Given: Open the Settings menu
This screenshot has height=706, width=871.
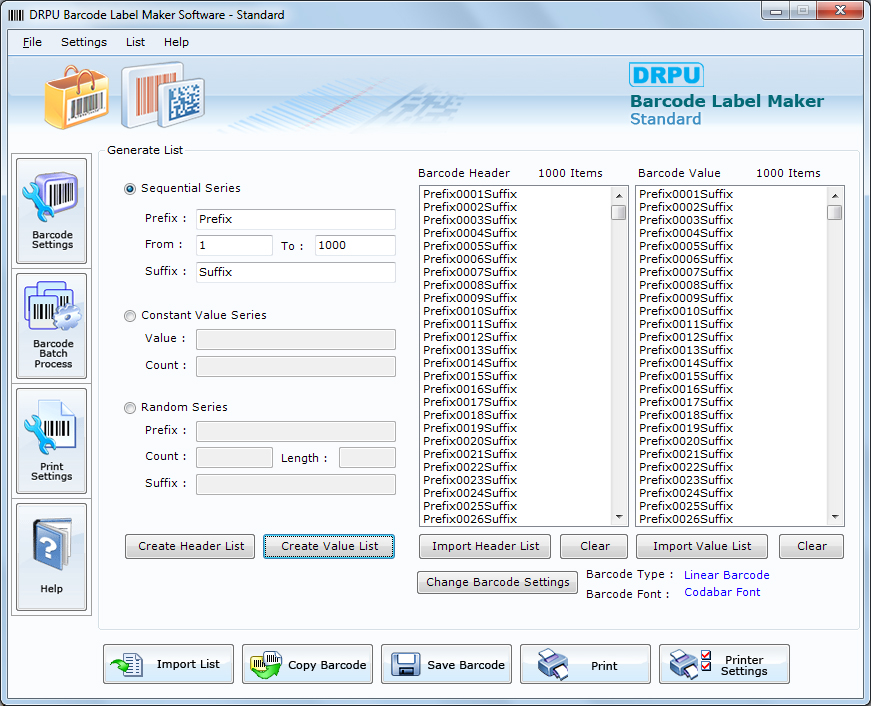Looking at the screenshot, I should click(84, 42).
